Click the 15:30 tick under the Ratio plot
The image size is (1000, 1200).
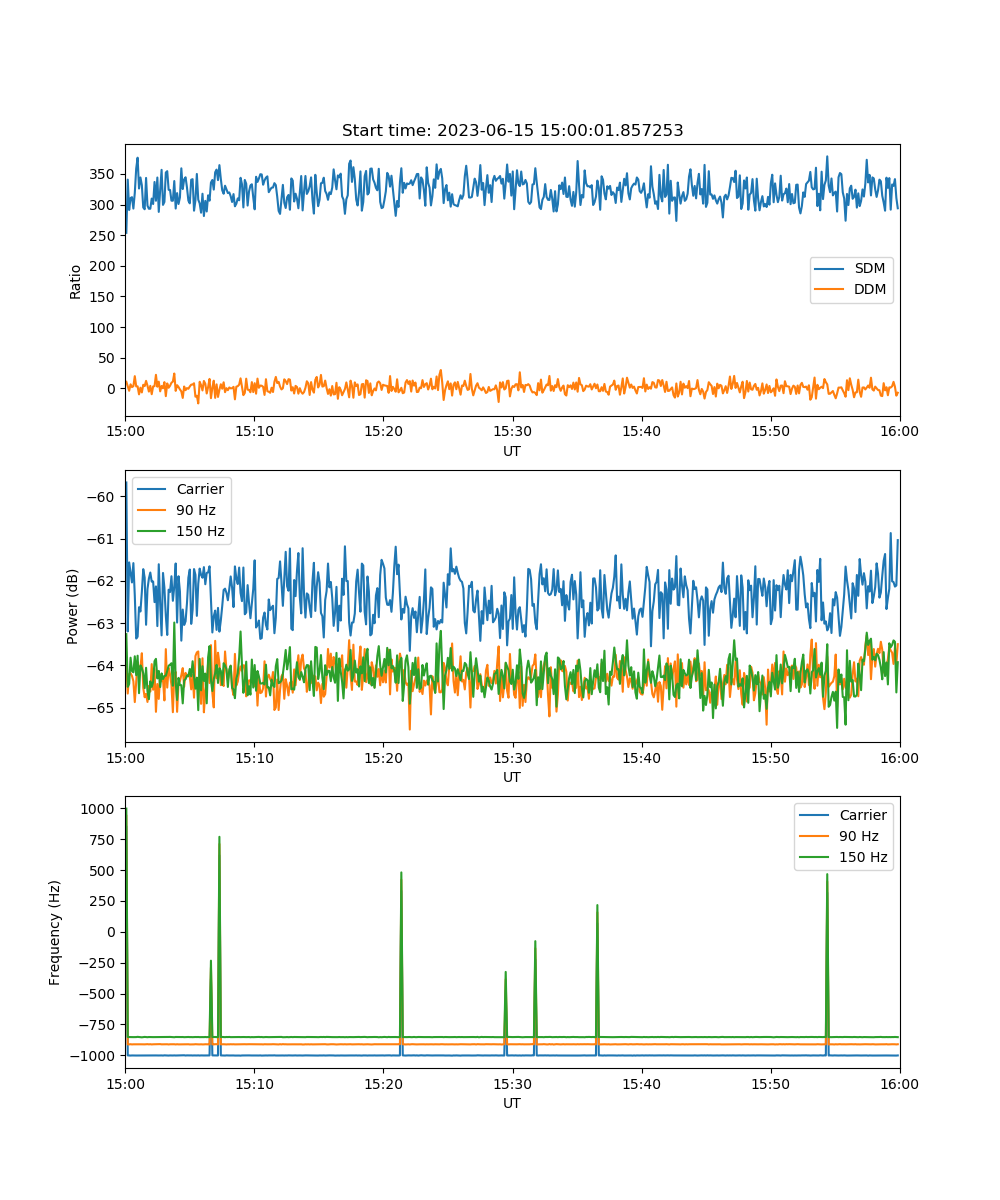click(512, 430)
